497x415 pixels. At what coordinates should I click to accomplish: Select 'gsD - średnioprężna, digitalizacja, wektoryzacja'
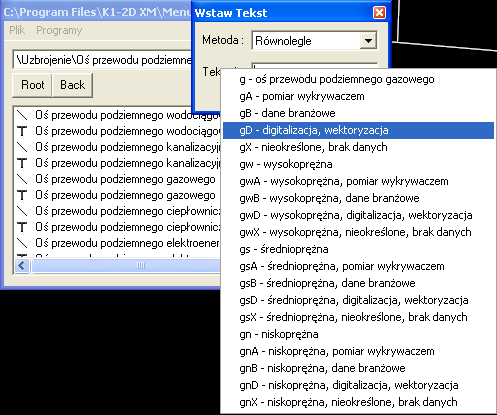coord(358,300)
